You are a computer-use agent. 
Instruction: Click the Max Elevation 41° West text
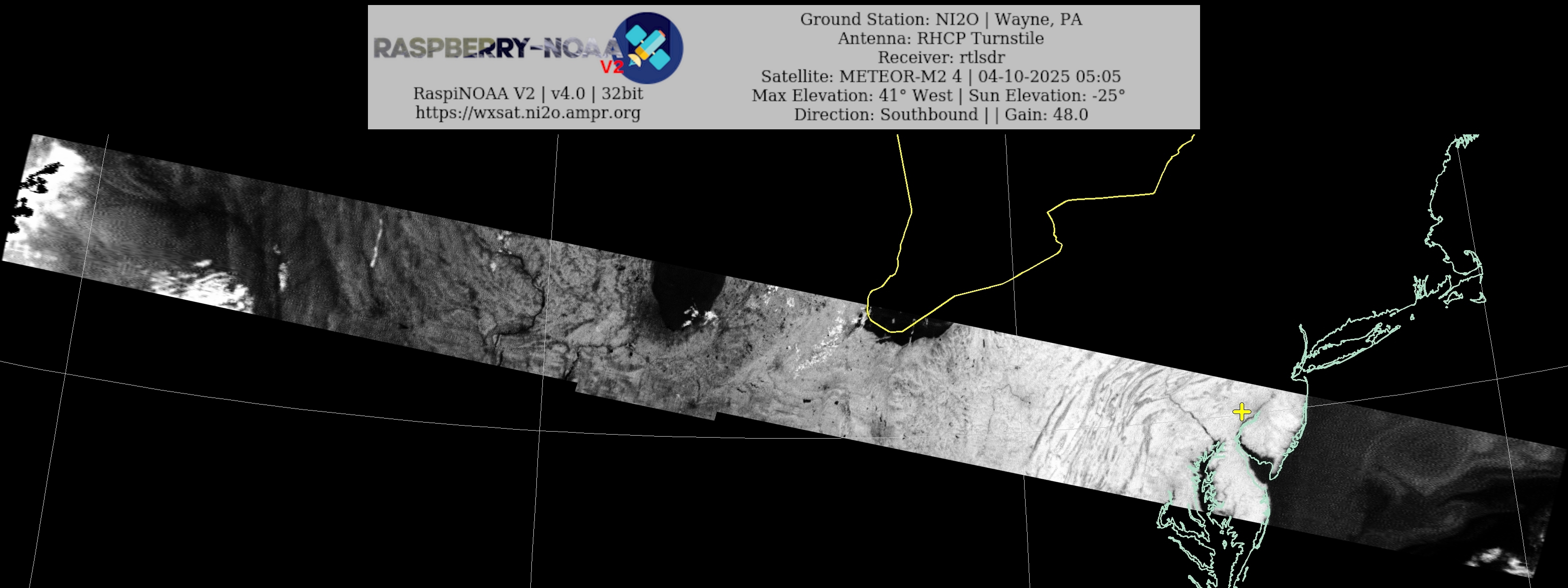coord(852,96)
